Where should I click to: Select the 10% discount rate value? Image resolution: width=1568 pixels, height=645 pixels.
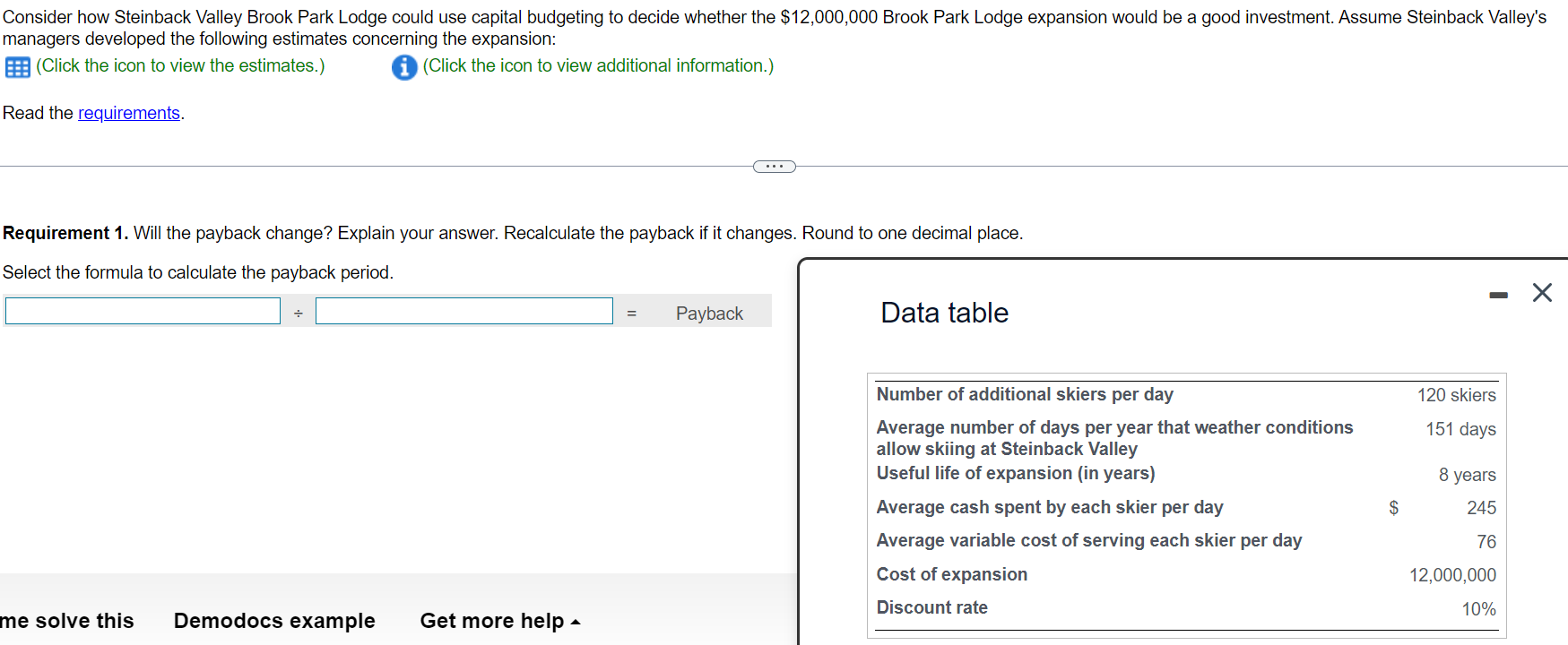coord(1478,609)
